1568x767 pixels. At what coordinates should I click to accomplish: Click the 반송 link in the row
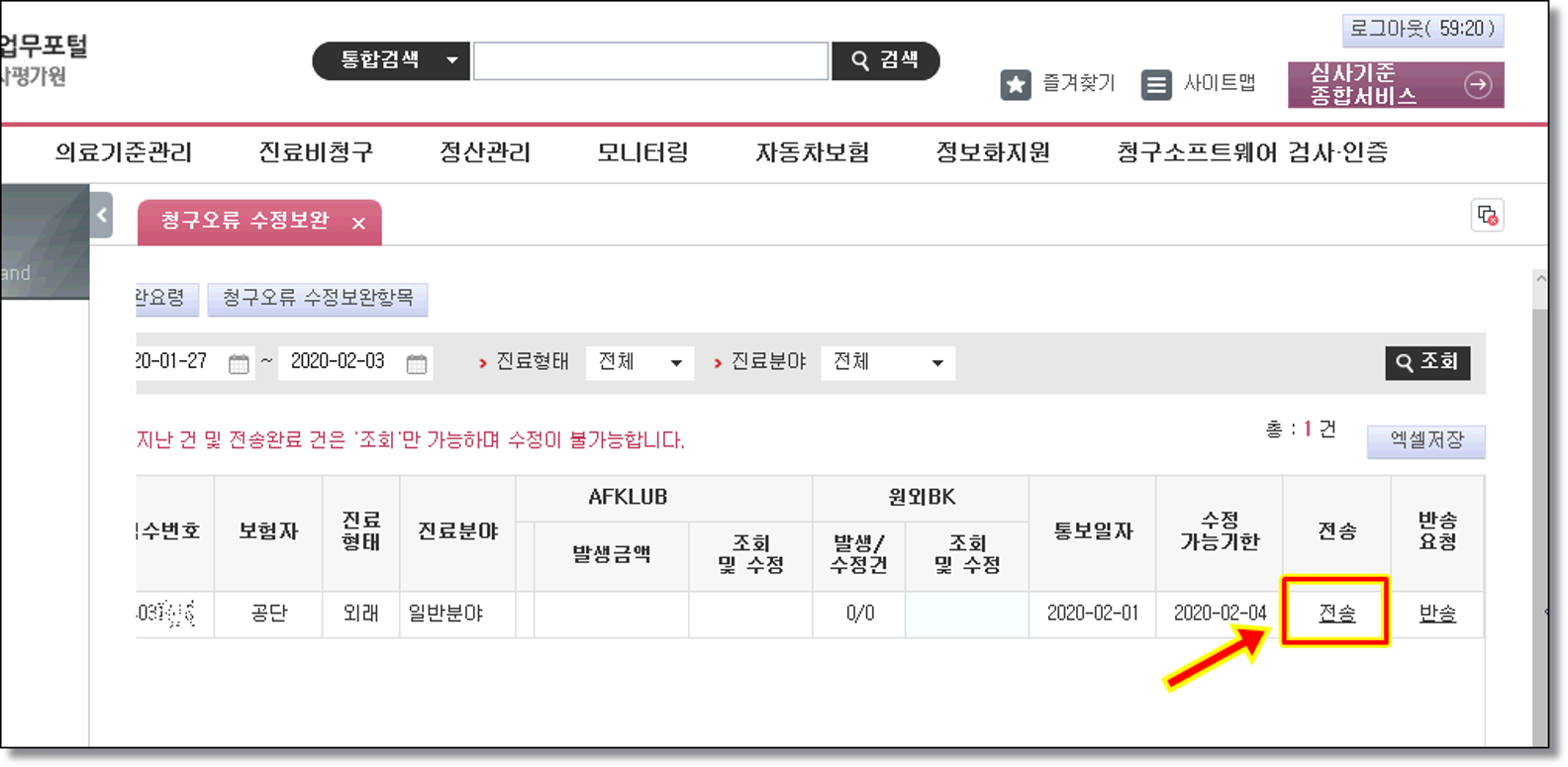coord(1436,614)
